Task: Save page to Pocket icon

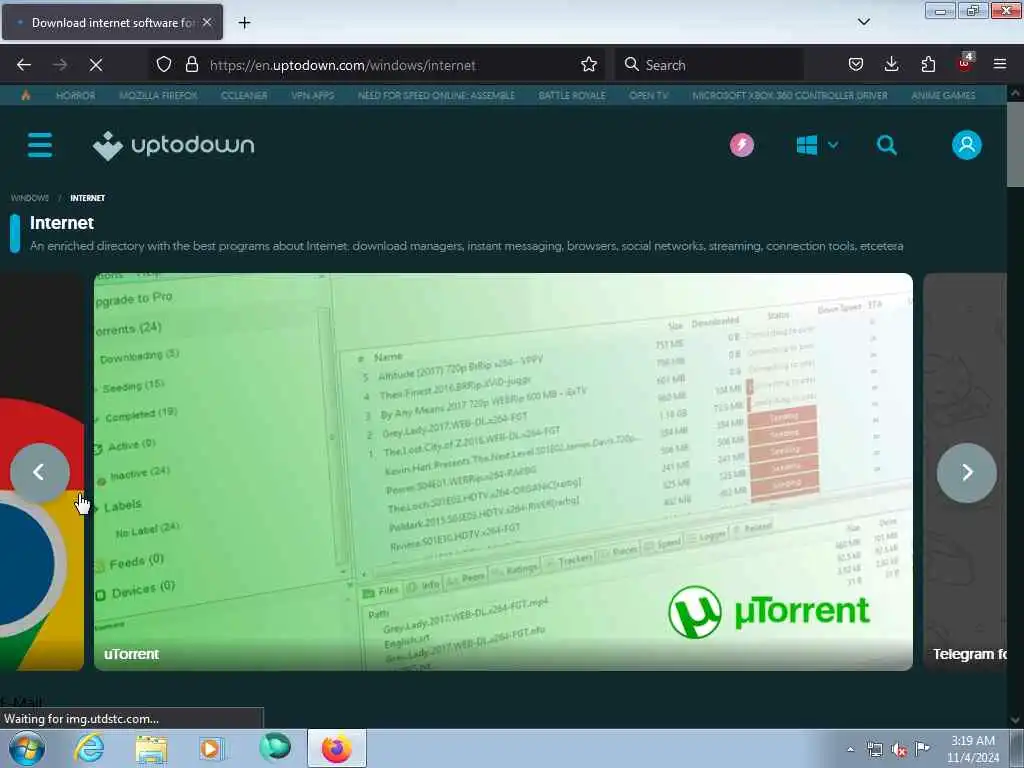Action: click(x=856, y=64)
